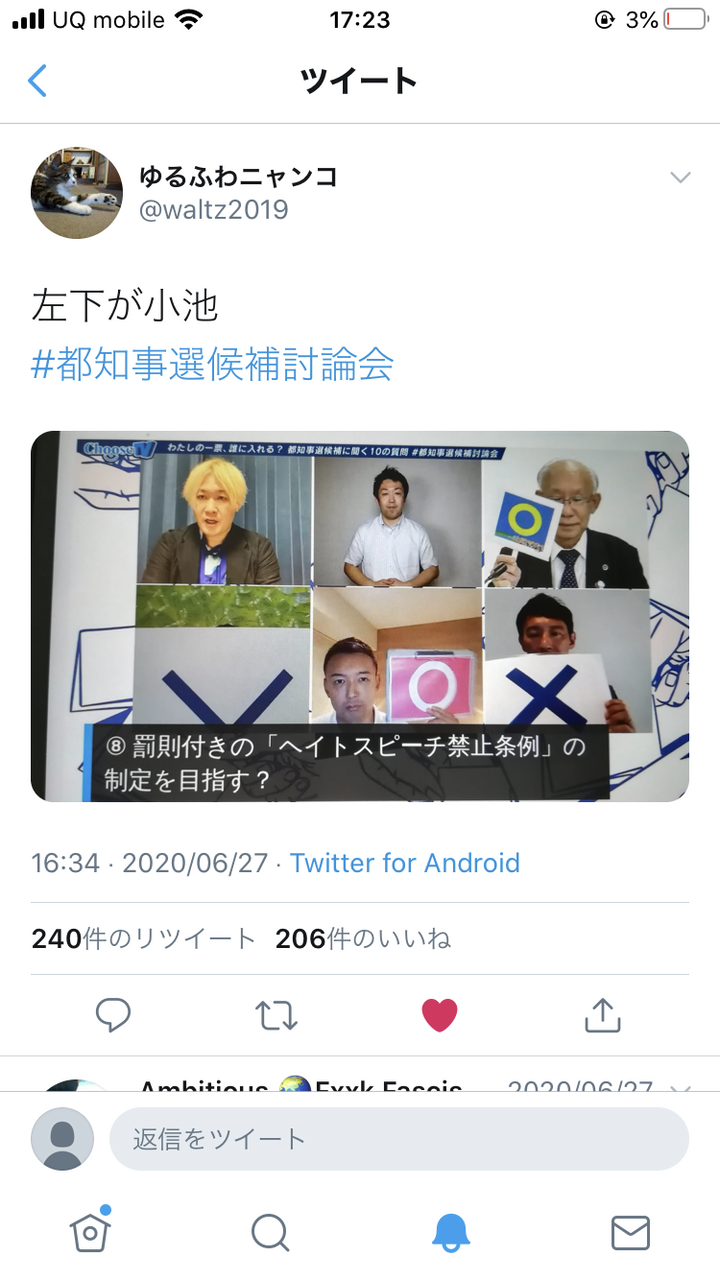Open the @waltz2019 handle

pos(214,210)
